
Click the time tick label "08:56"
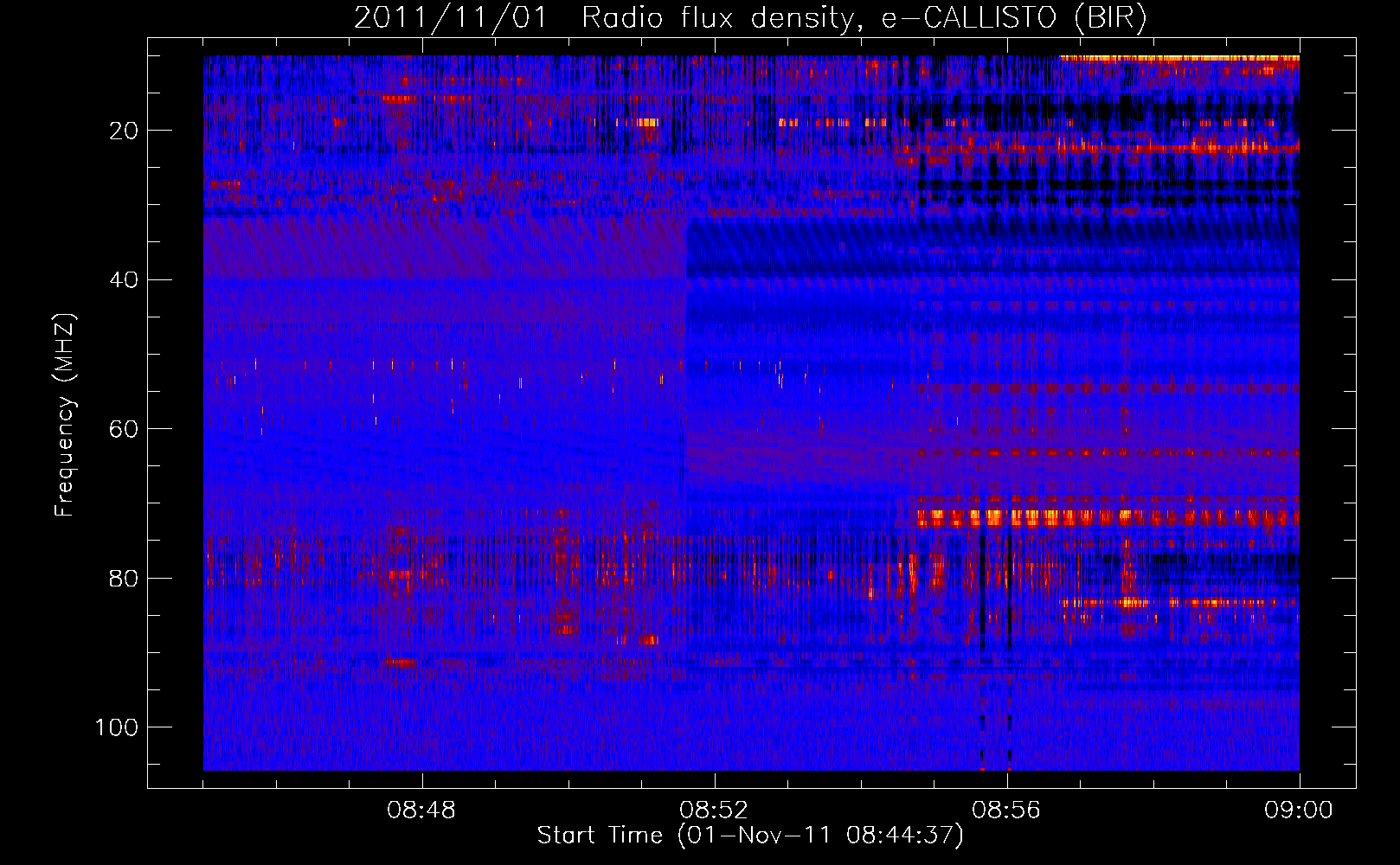[1006, 811]
